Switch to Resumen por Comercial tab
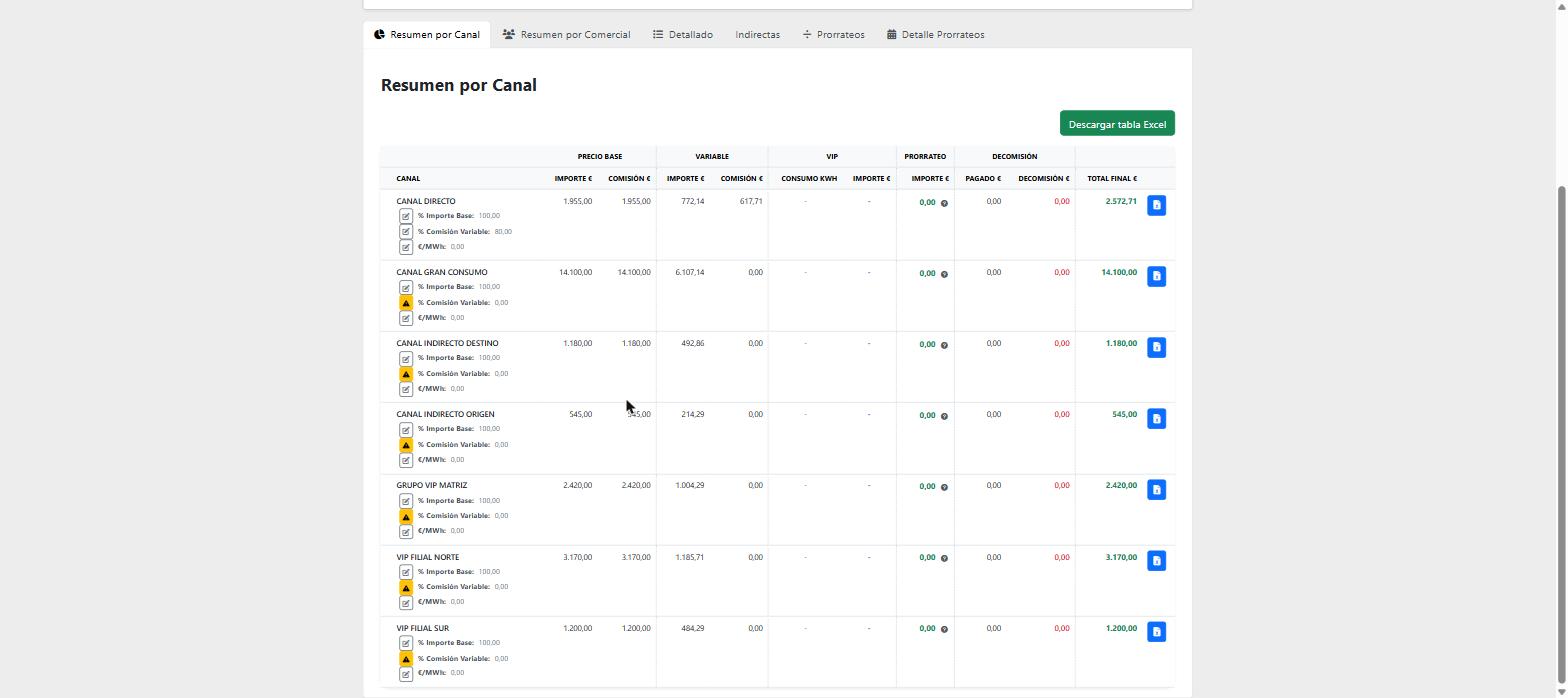Viewport: 1568px width, 698px height. point(566,35)
